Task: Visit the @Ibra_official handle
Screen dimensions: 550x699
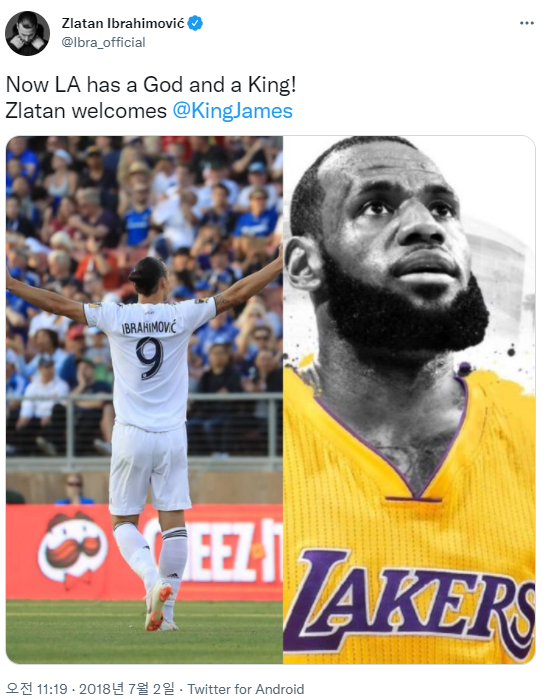Action: (x=103, y=42)
